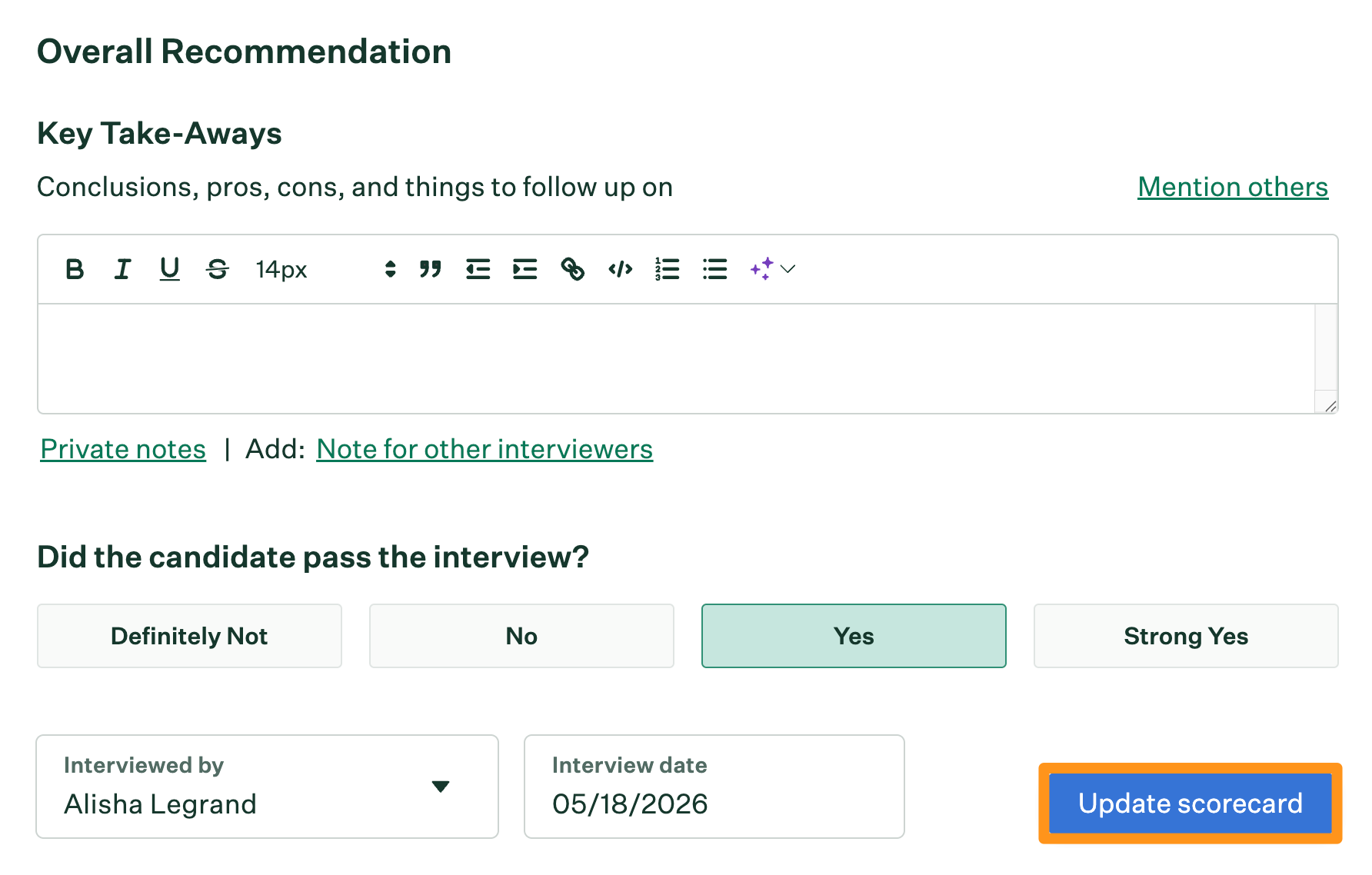Open the Mention others link
1372x875 pixels.
tap(1233, 187)
